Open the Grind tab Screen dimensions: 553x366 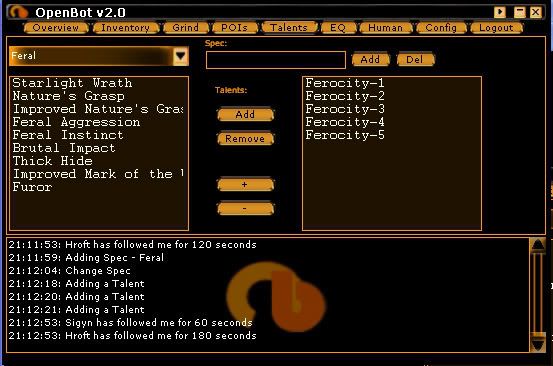click(x=186, y=28)
